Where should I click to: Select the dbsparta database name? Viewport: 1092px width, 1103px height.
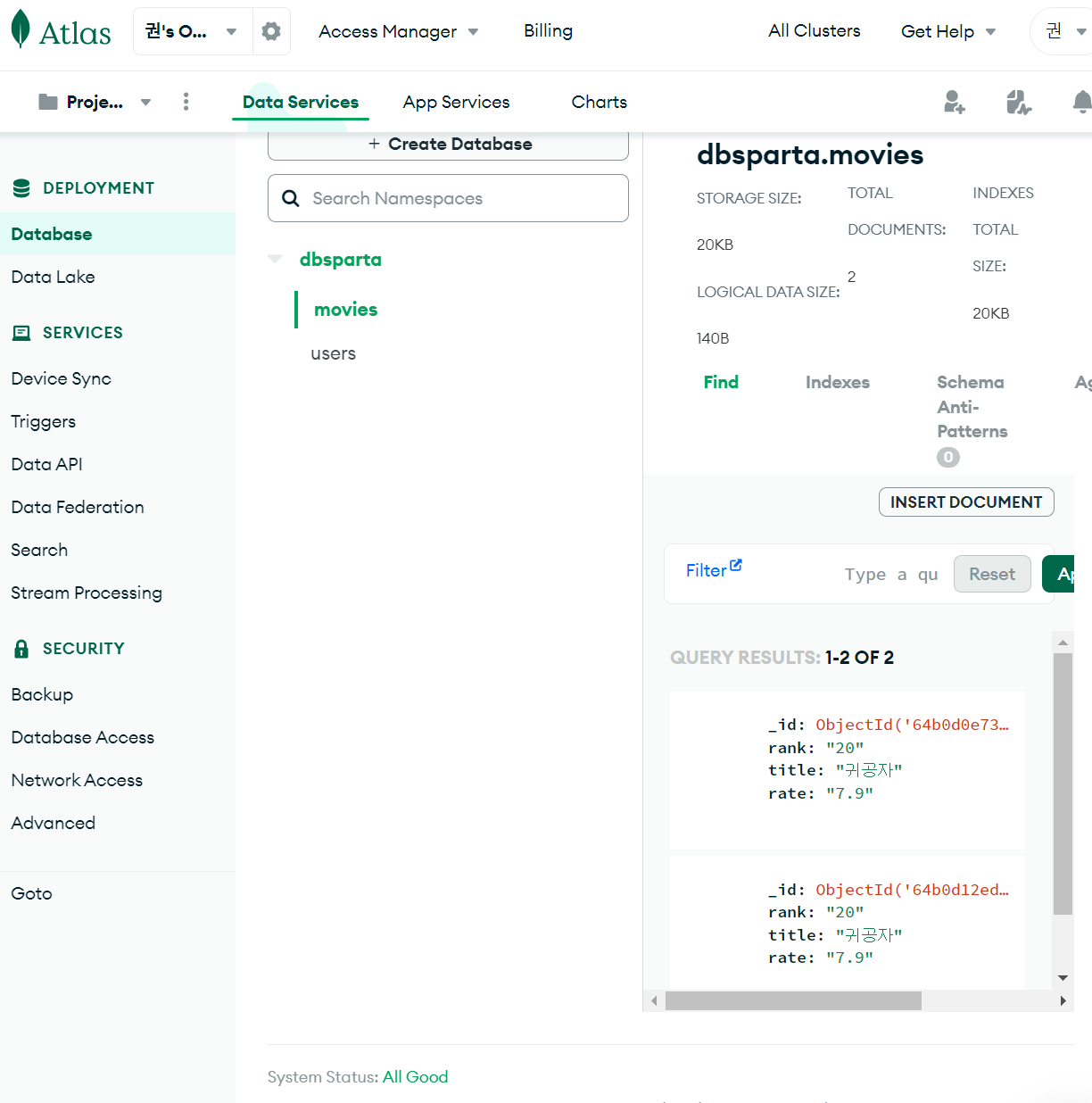[340, 260]
